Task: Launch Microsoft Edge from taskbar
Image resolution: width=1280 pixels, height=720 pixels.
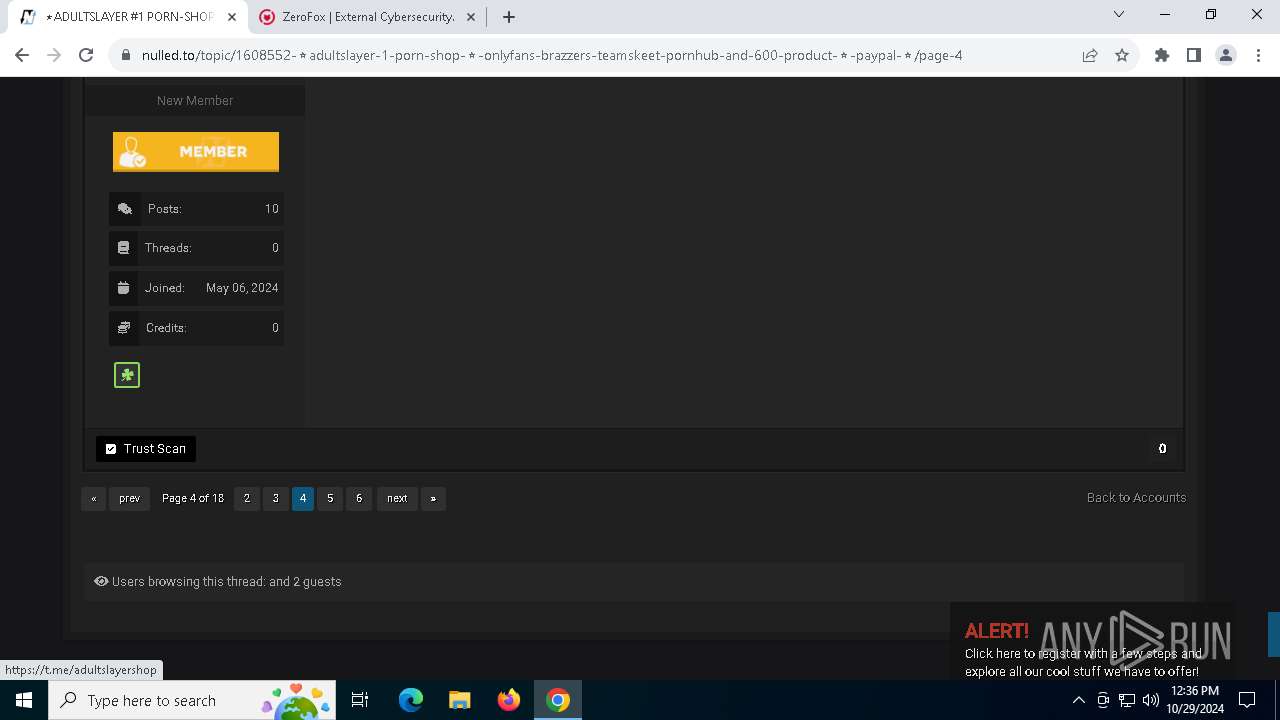Action: [411, 700]
